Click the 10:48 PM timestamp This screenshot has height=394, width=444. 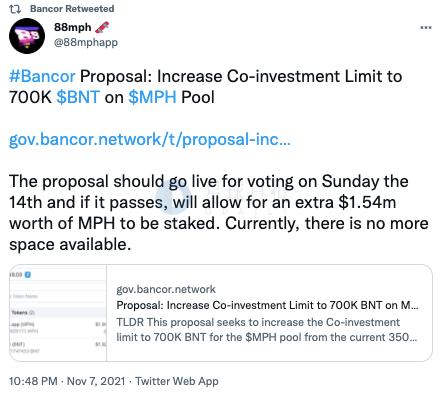pyautogui.click(x=33, y=381)
